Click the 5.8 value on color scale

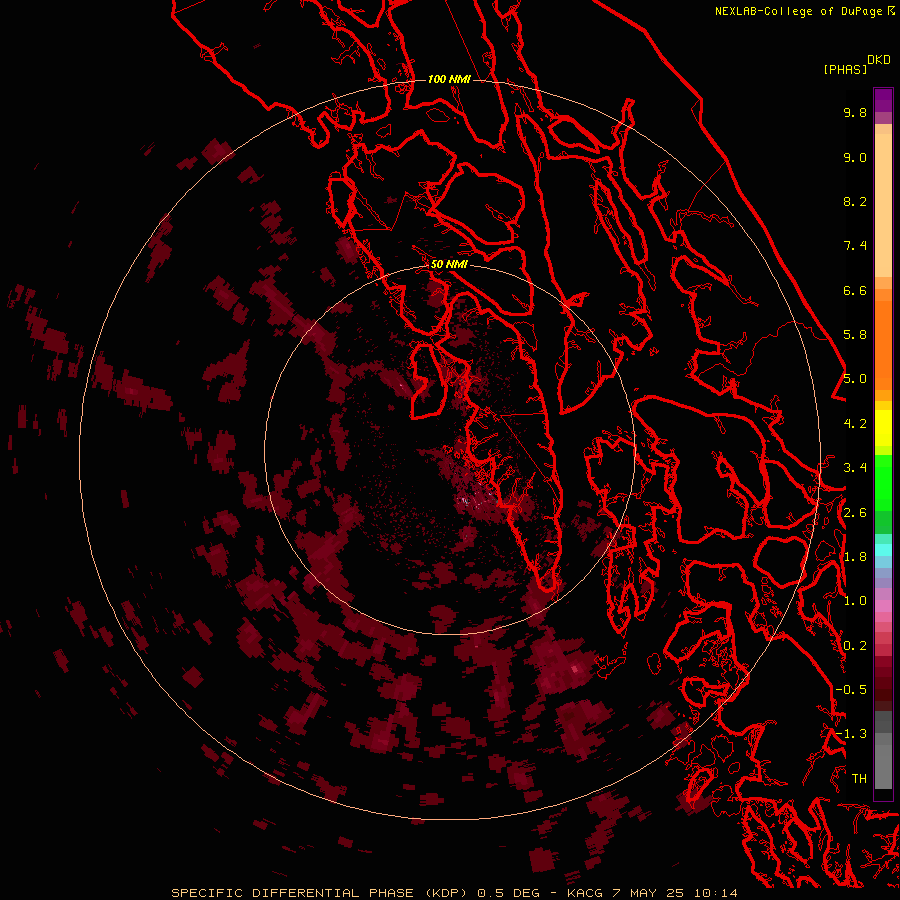(855, 335)
